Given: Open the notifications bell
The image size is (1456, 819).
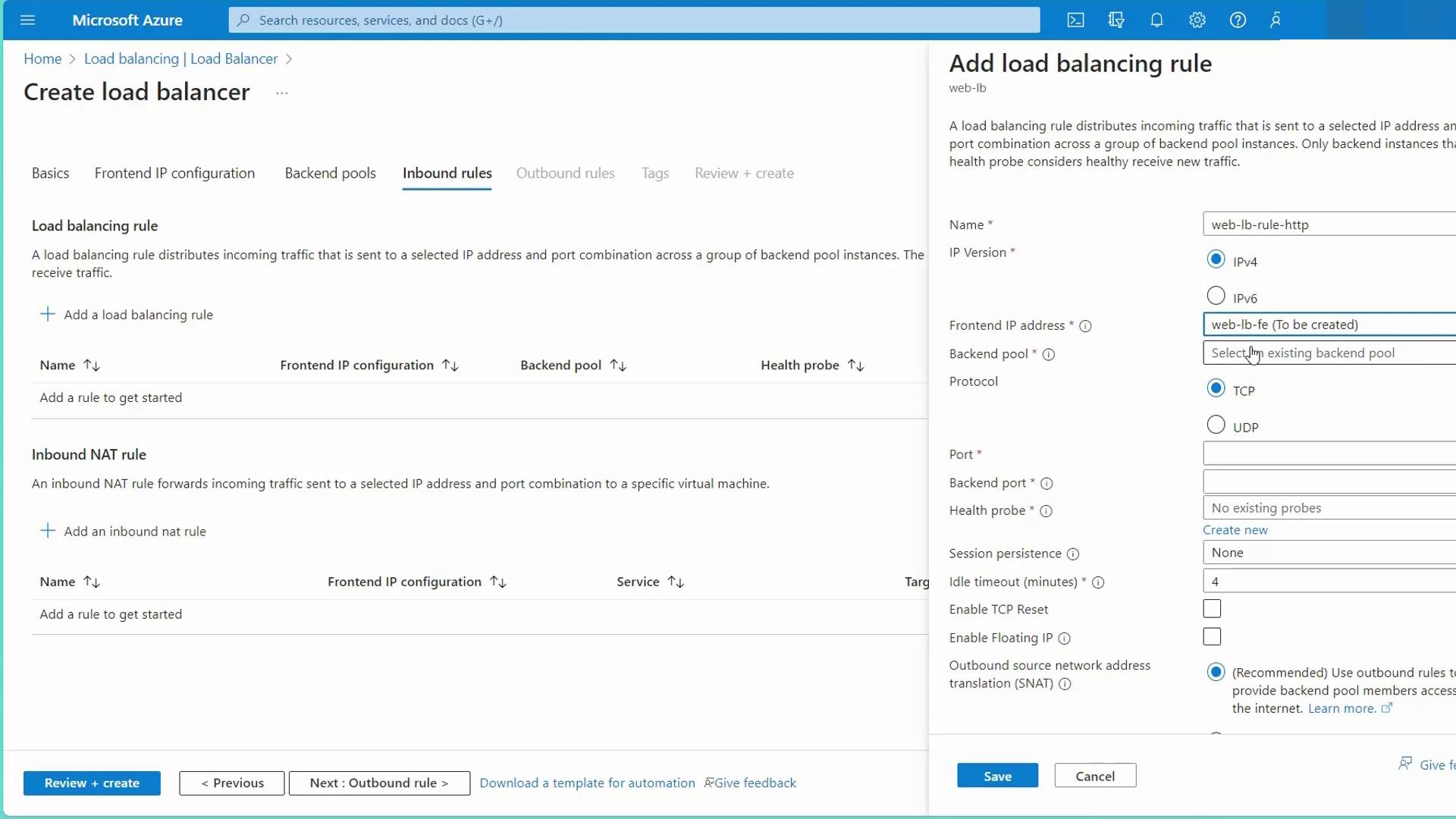Looking at the screenshot, I should click(x=1156, y=20).
